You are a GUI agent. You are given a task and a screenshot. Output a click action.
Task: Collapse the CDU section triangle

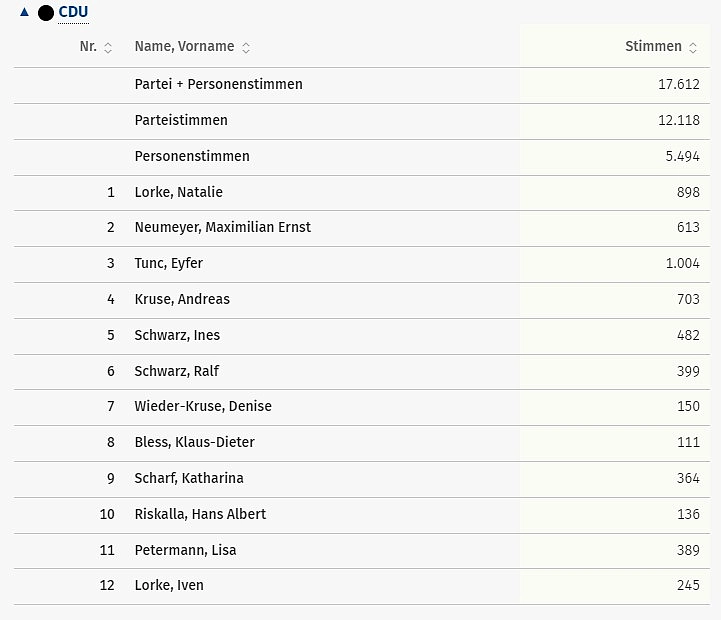24,12
